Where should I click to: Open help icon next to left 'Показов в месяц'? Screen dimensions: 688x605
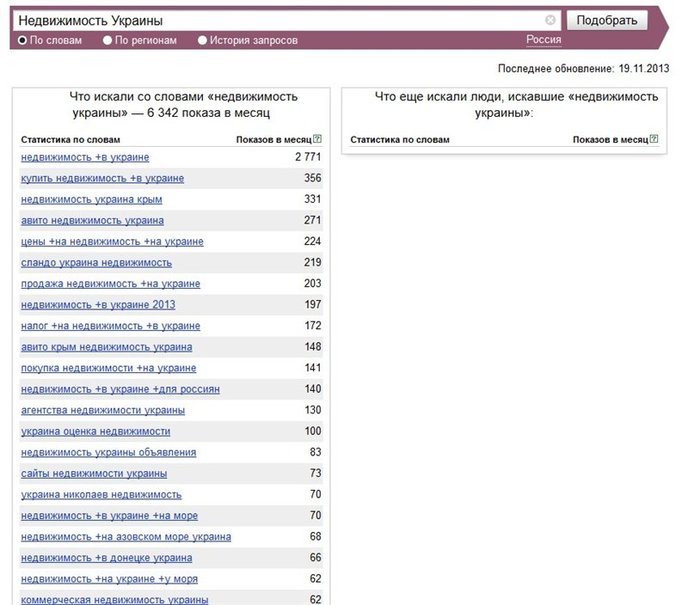317,139
